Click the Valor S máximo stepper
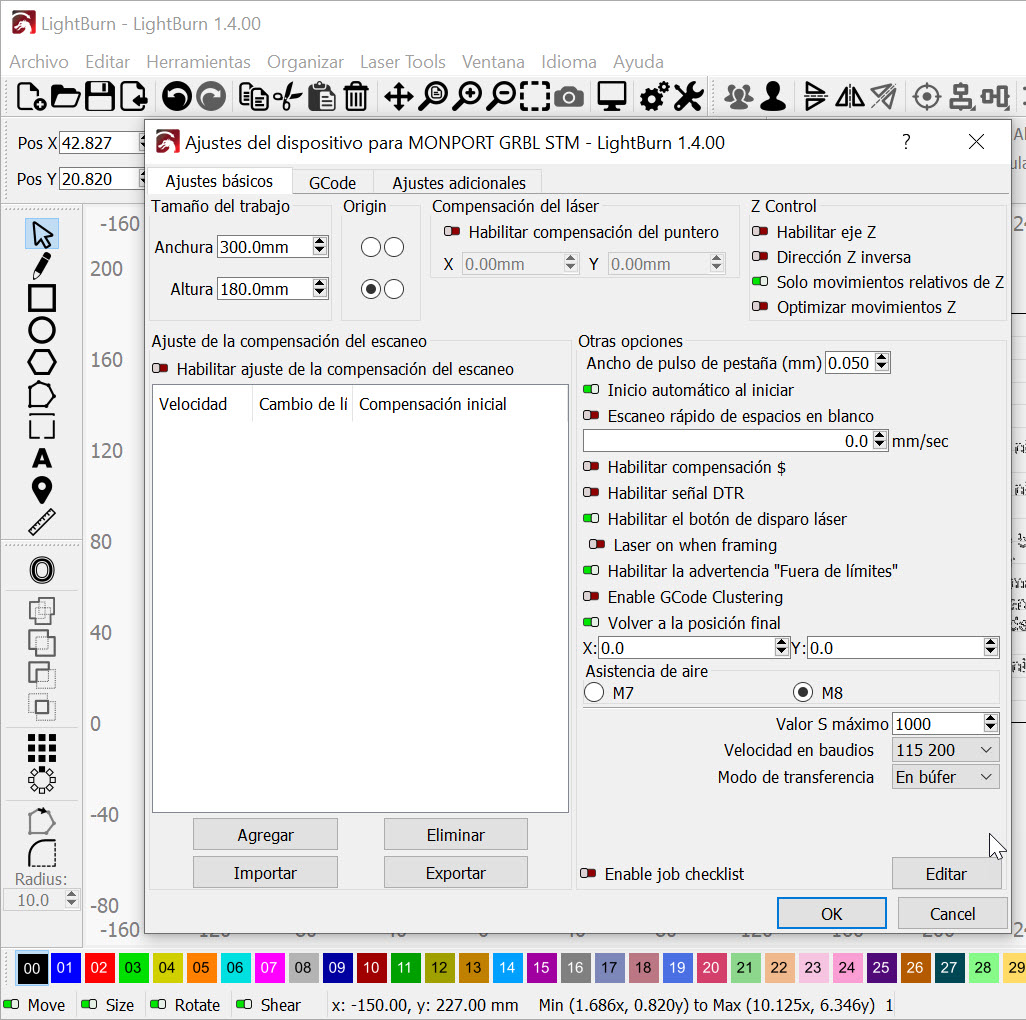This screenshot has width=1026, height=1020. click(x=991, y=724)
